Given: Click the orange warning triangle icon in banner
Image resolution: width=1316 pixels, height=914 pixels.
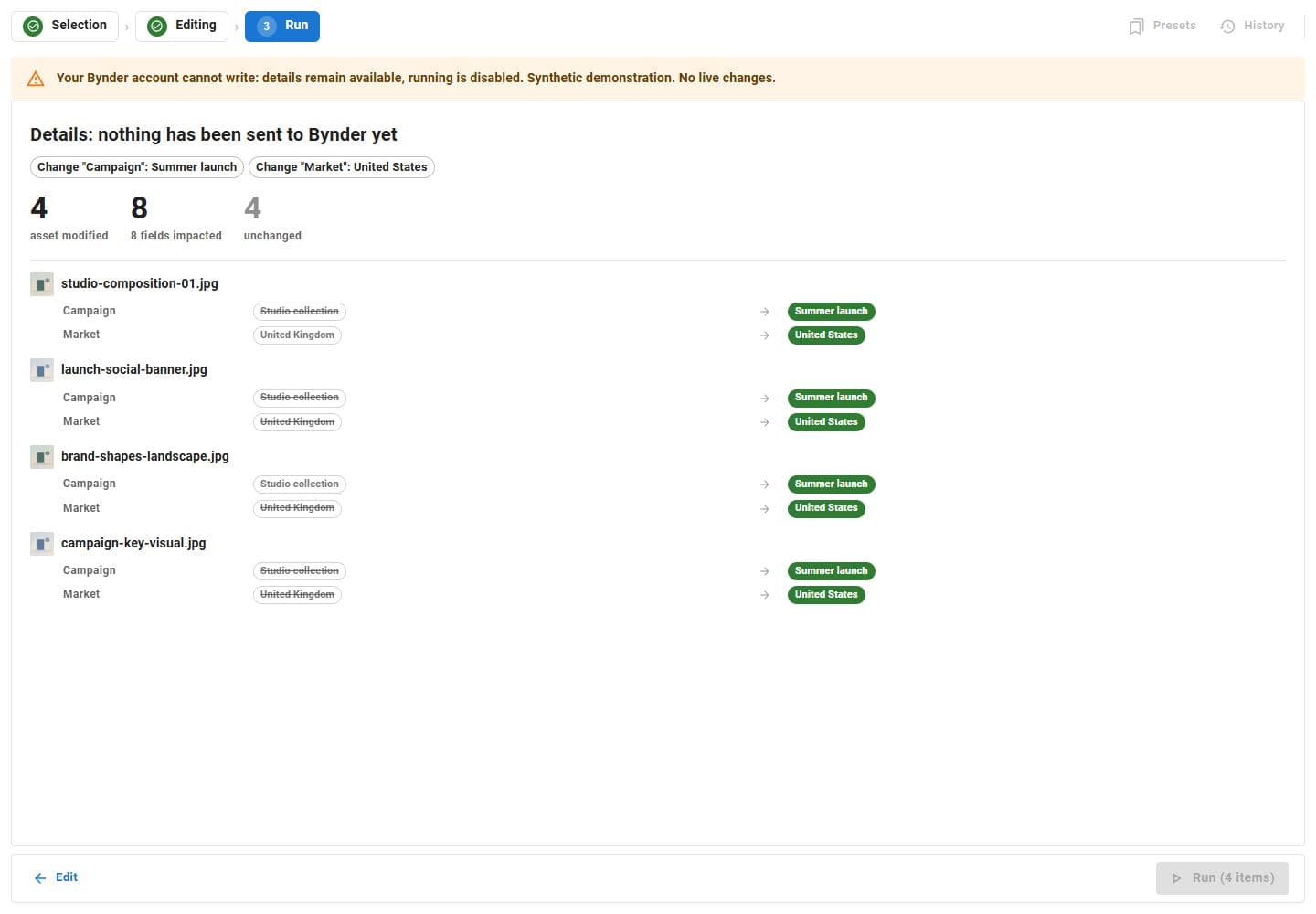Looking at the screenshot, I should 36,79.
